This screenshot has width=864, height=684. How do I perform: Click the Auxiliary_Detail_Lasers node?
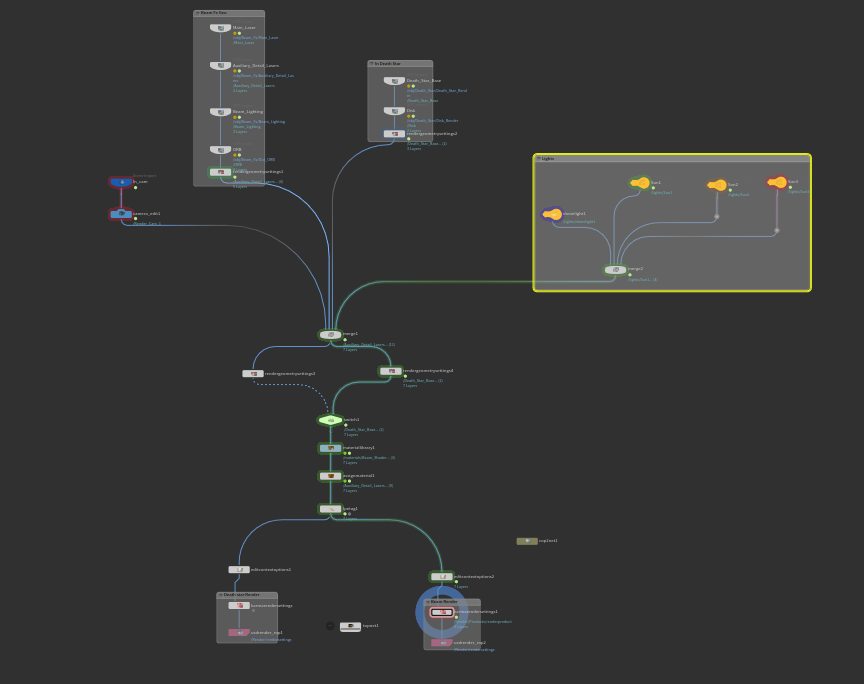[x=220, y=66]
